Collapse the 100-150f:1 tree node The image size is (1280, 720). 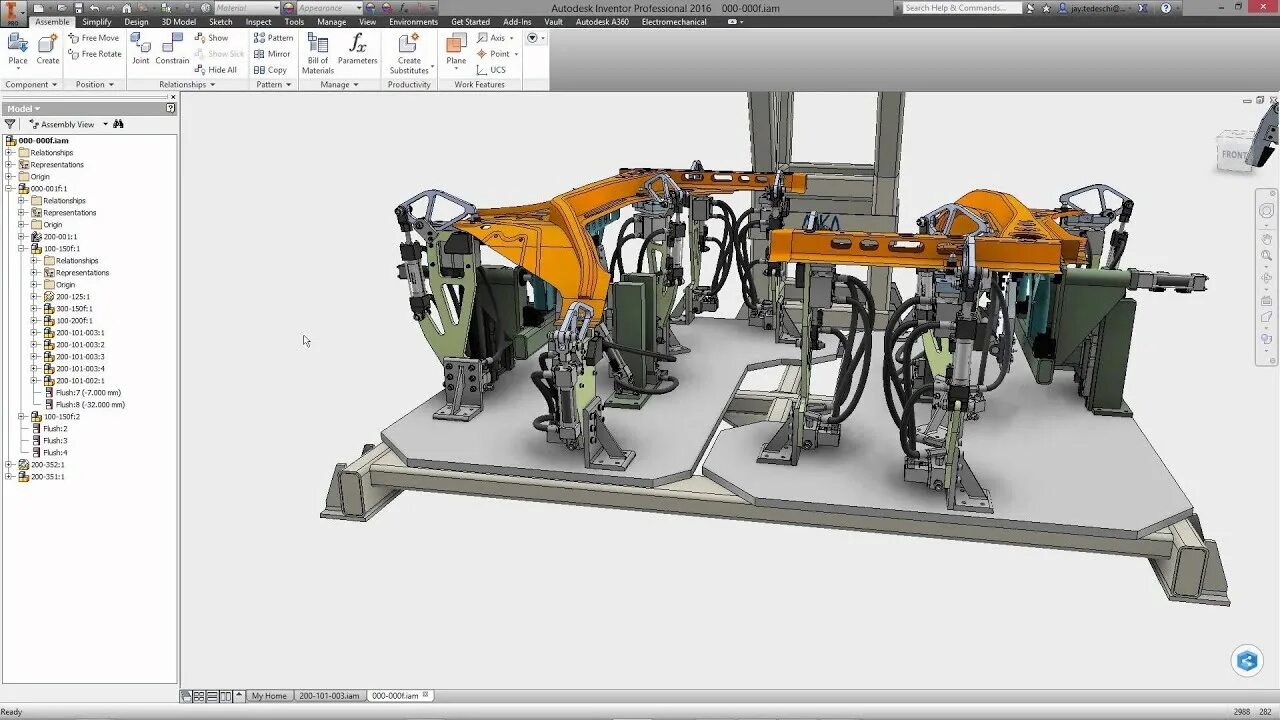(22, 248)
